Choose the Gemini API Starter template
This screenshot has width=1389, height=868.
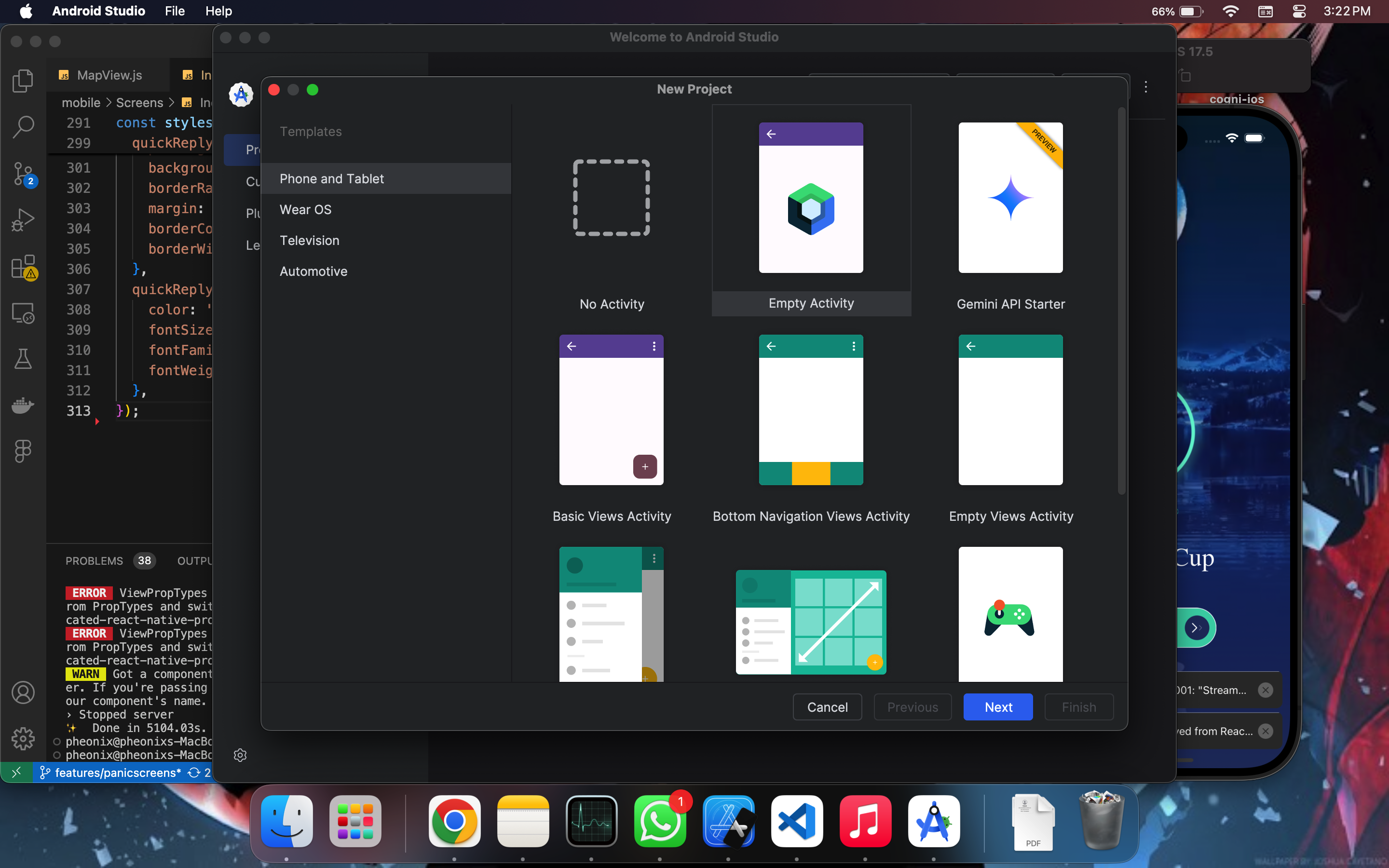(1010, 211)
